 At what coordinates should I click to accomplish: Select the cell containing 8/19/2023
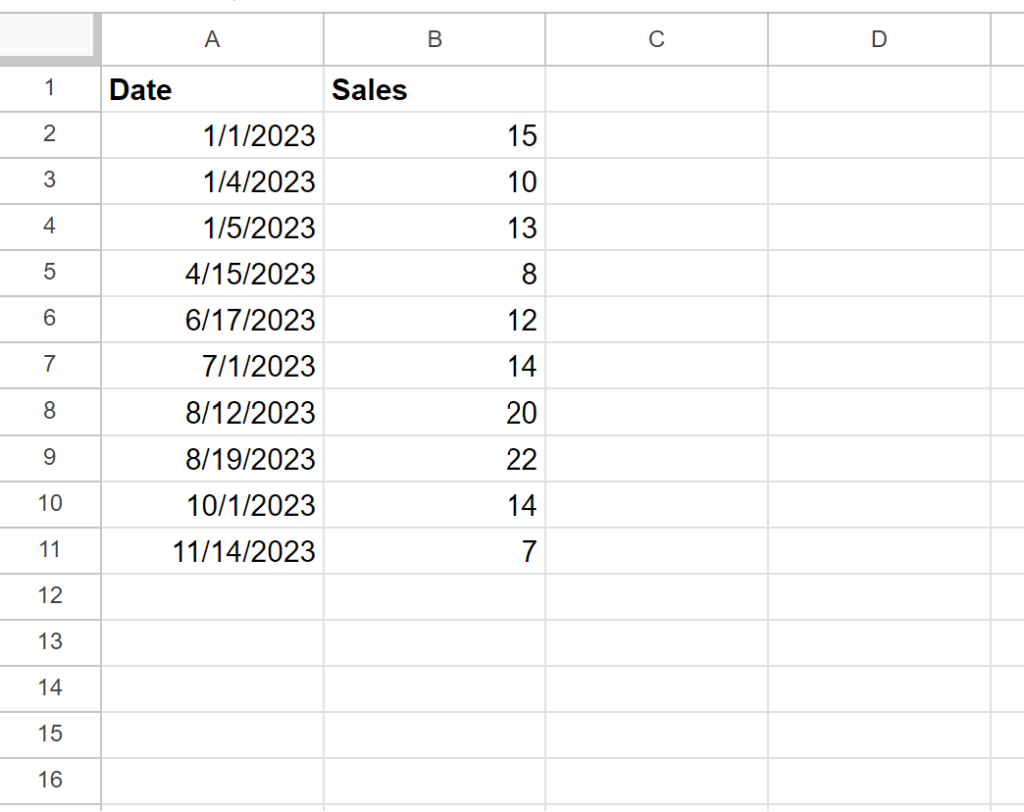click(x=212, y=459)
